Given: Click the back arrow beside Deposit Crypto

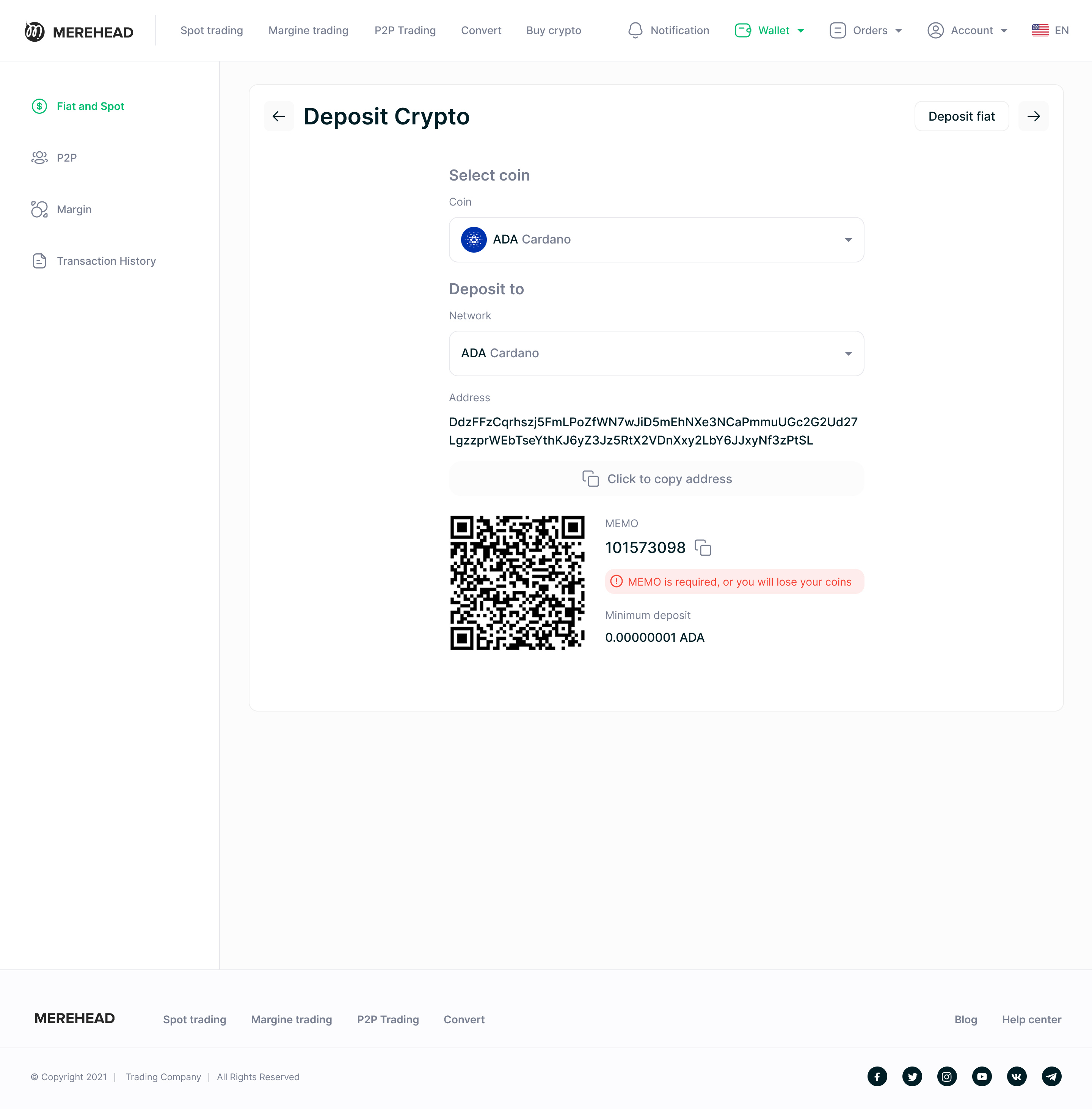Looking at the screenshot, I should click(279, 116).
